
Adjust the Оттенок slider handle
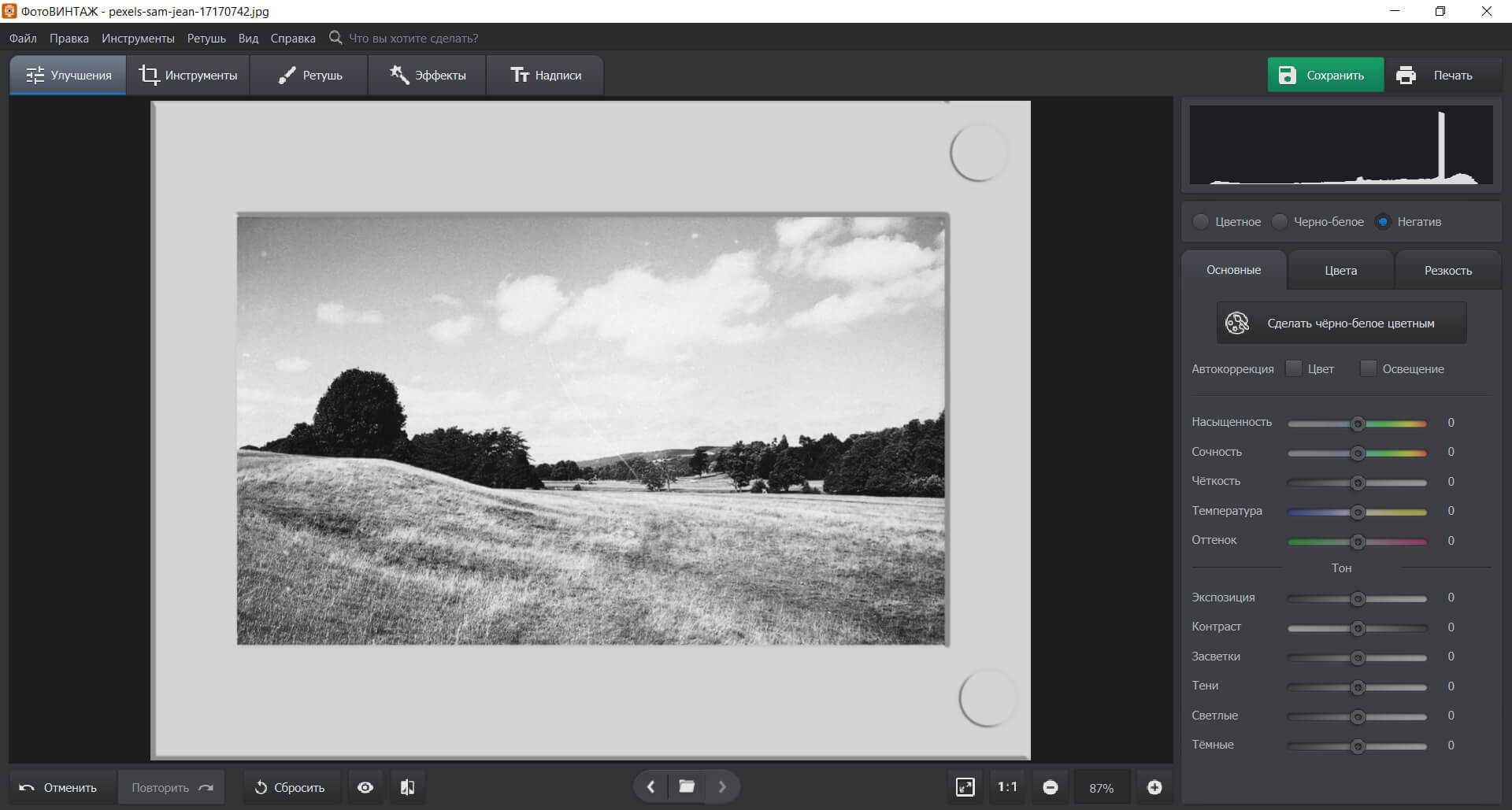point(1358,542)
